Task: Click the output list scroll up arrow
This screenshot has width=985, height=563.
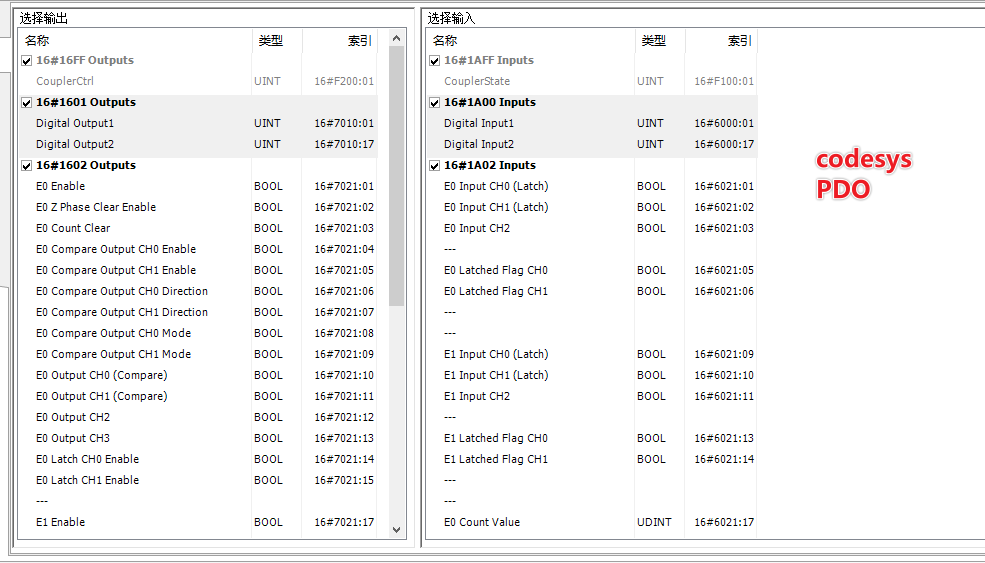Action: (x=396, y=38)
